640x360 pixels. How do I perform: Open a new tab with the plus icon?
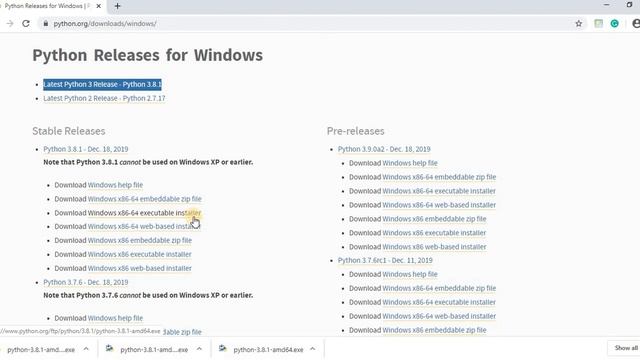pos(118,6)
